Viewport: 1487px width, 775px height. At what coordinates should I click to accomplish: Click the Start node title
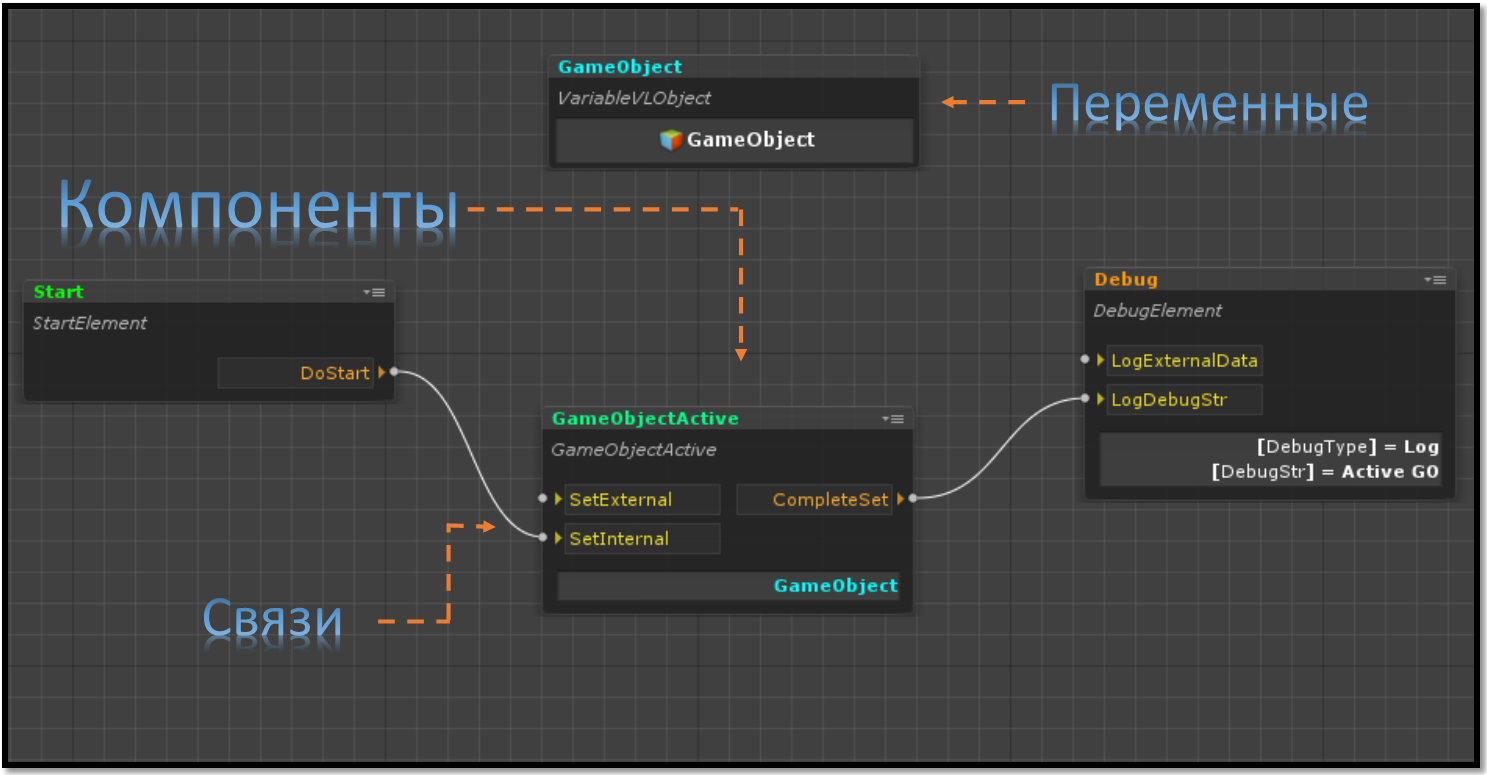59,292
